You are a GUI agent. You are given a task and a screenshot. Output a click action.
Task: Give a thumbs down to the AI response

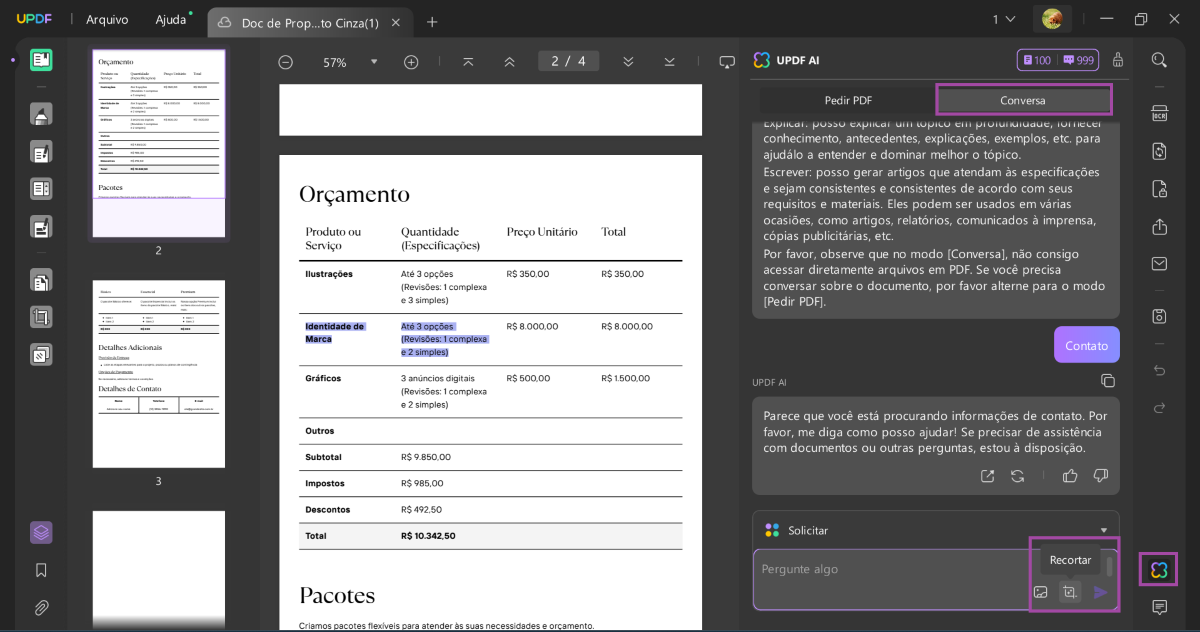1100,476
